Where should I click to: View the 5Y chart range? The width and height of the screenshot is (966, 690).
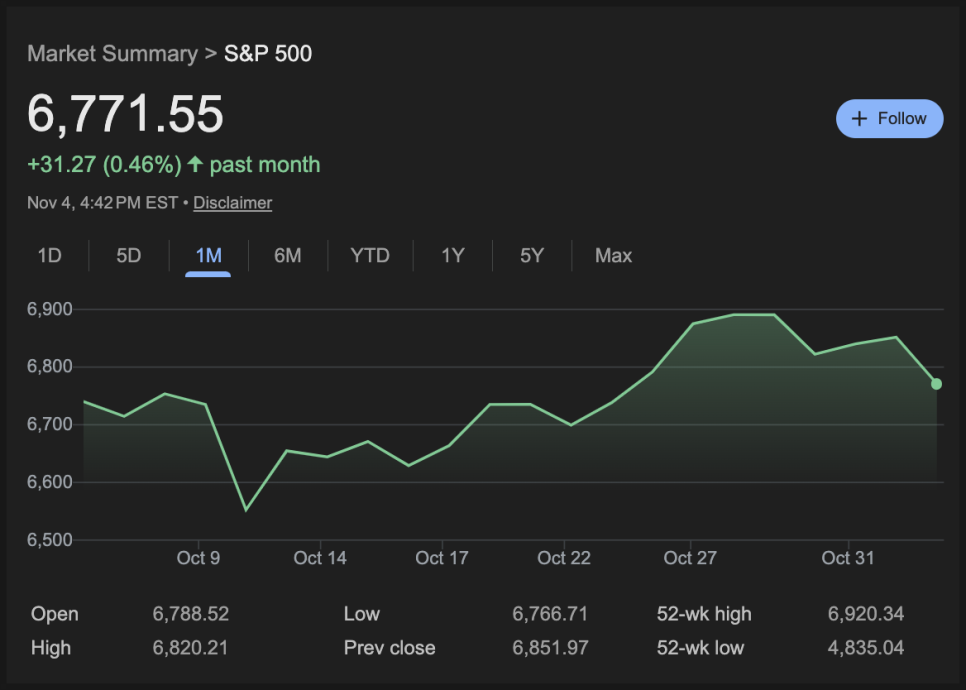click(531, 256)
